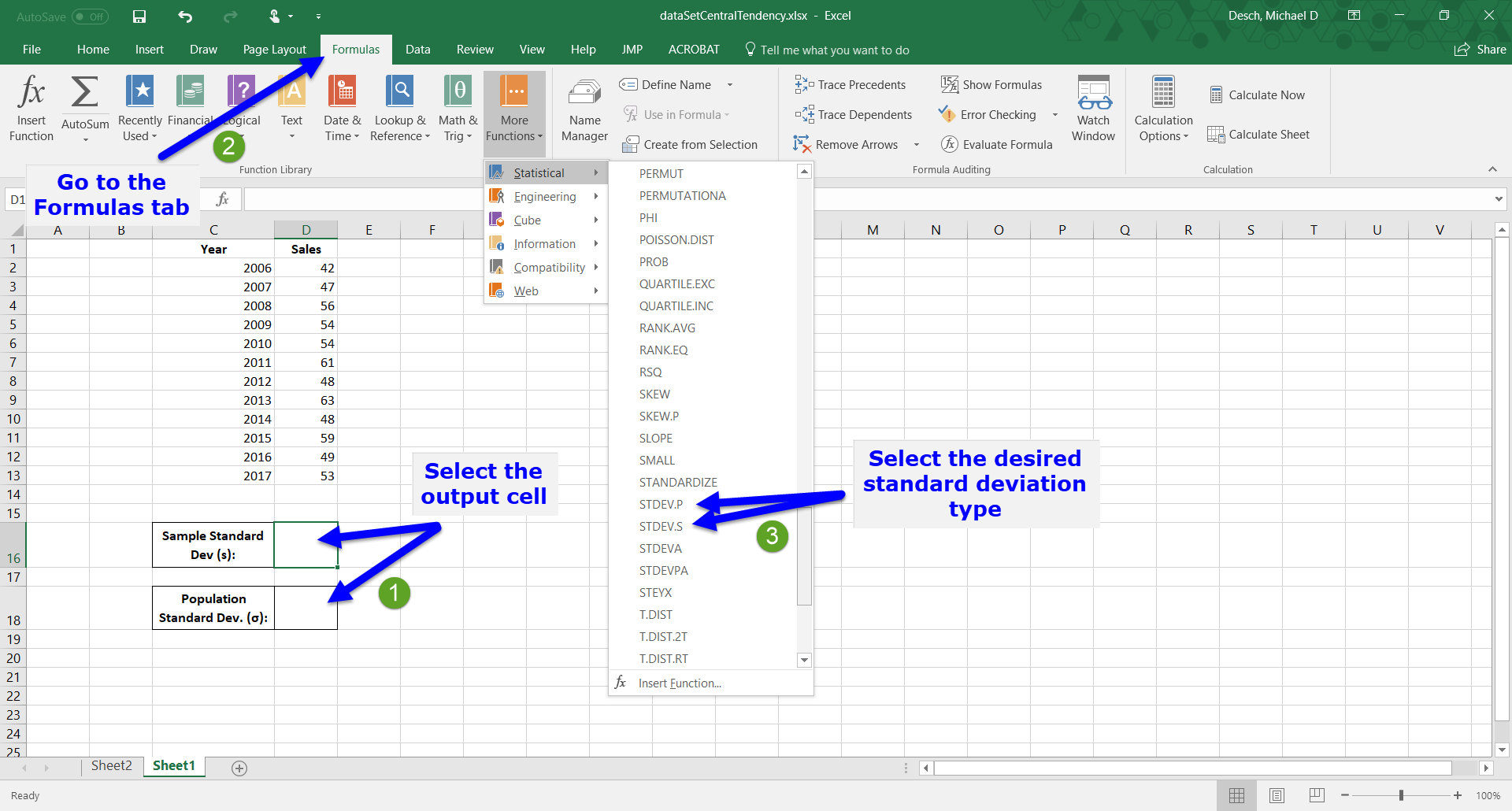The image size is (1512, 811).
Task: Switch to the Sheet2 worksheet tab
Action: [x=111, y=766]
